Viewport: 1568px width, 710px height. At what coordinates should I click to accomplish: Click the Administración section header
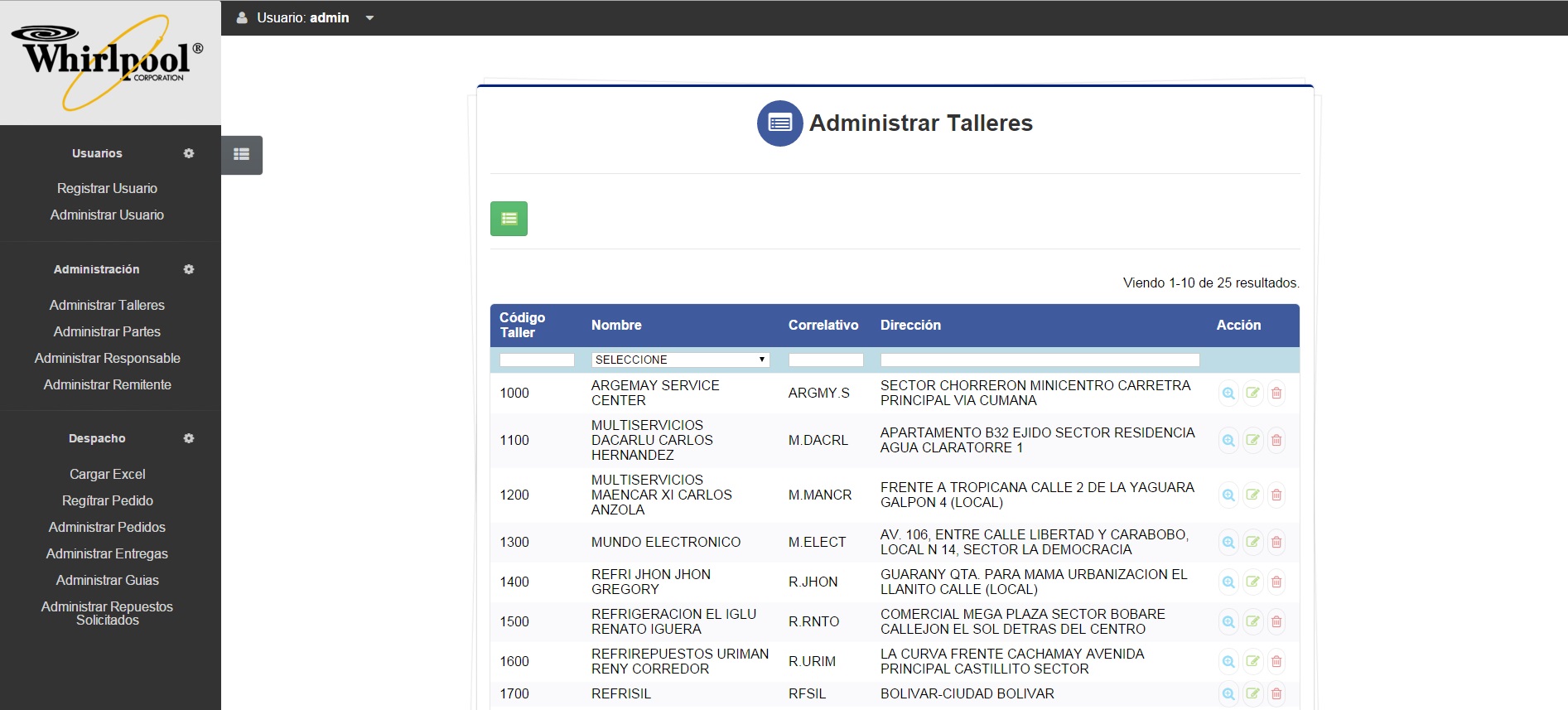click(x=97, y=269)
